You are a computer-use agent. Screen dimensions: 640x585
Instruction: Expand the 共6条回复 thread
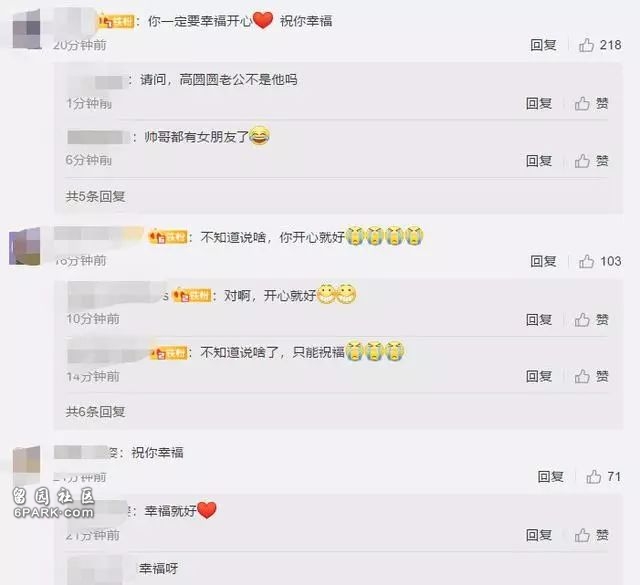96,412
